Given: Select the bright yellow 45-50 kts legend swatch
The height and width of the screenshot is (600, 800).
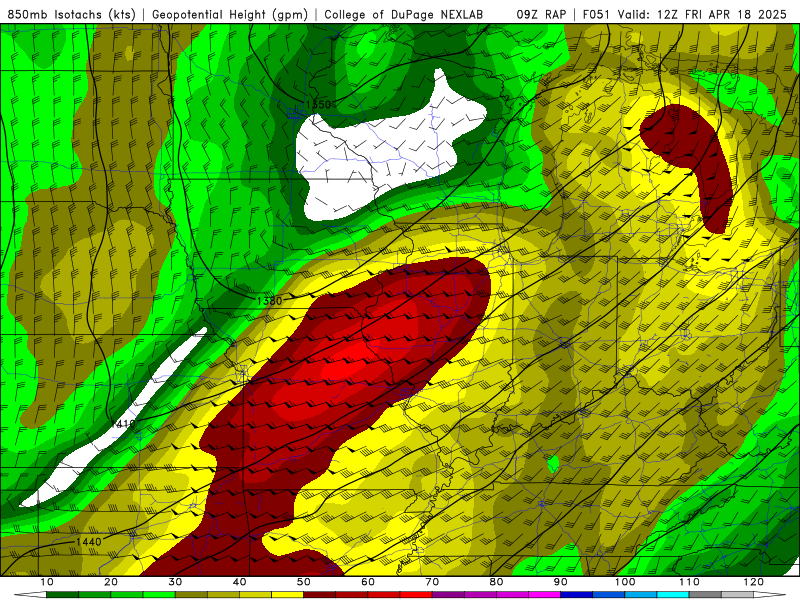Looking at the screenshot, I should [287, 595].
